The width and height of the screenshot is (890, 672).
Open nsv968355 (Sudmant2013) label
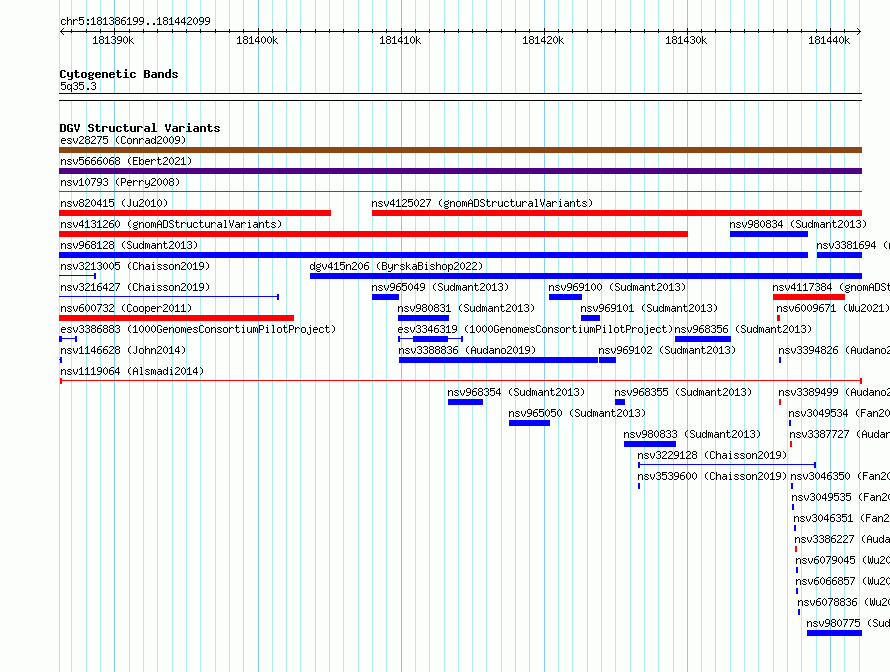[x=683, y=392]
